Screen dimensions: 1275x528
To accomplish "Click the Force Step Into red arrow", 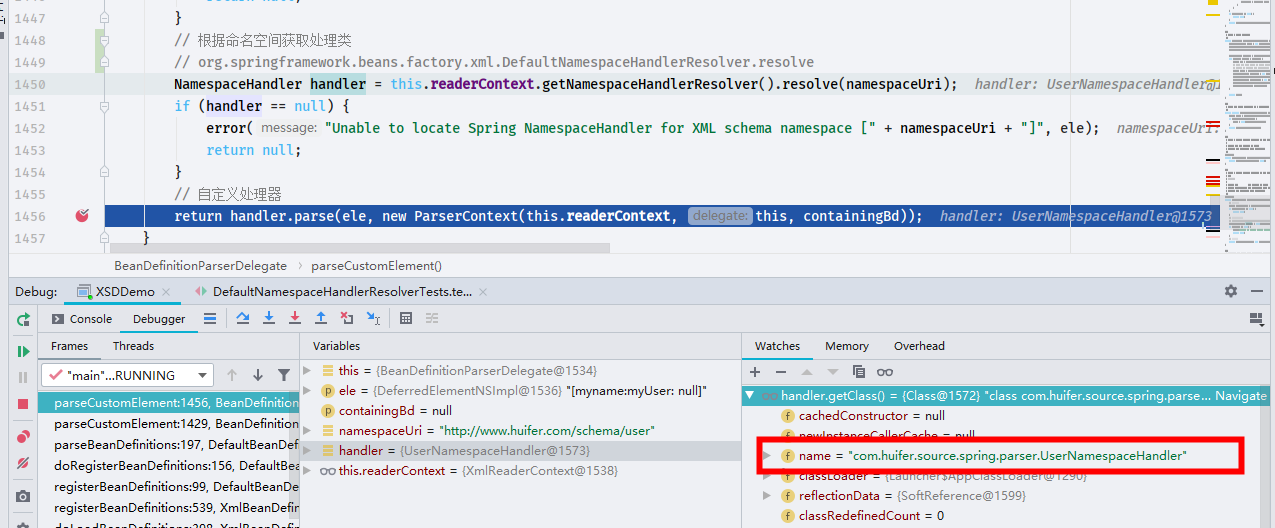I will [295, 318].
